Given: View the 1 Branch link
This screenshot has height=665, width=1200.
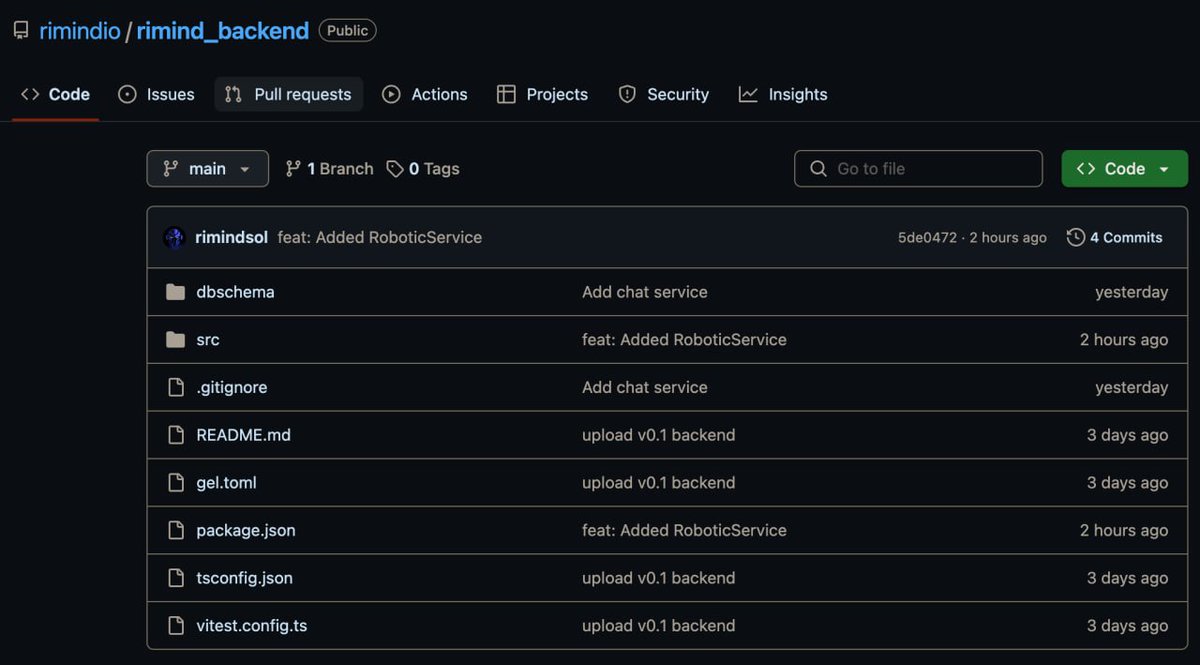Looking at the screenshot, I should (x=329, y=169).
